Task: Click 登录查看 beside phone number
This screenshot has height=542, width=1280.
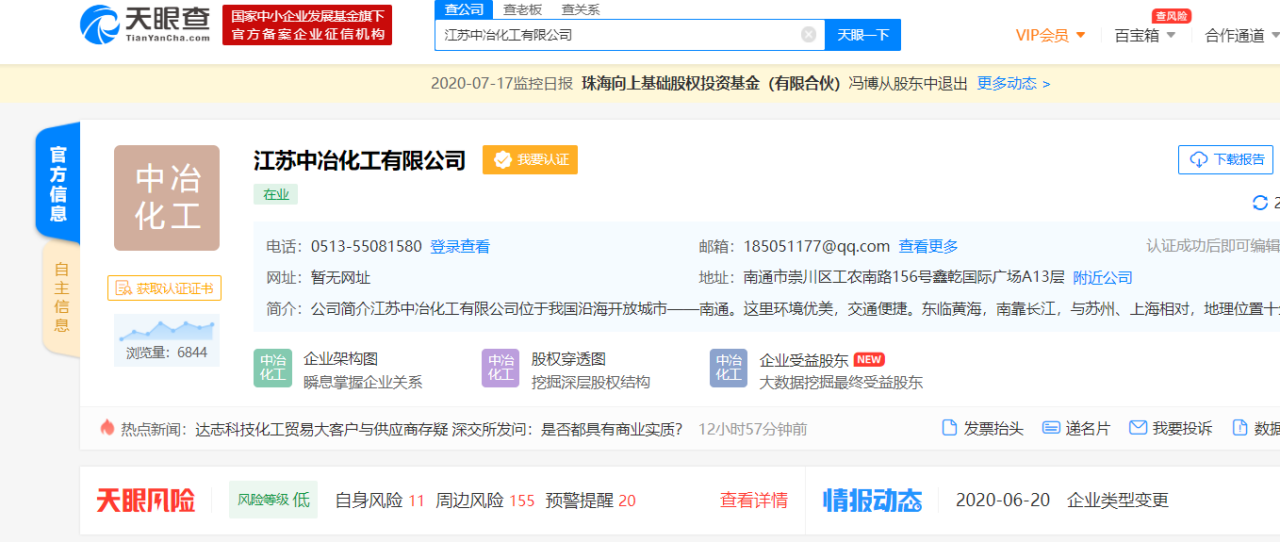Action: (x=460, y=246)
